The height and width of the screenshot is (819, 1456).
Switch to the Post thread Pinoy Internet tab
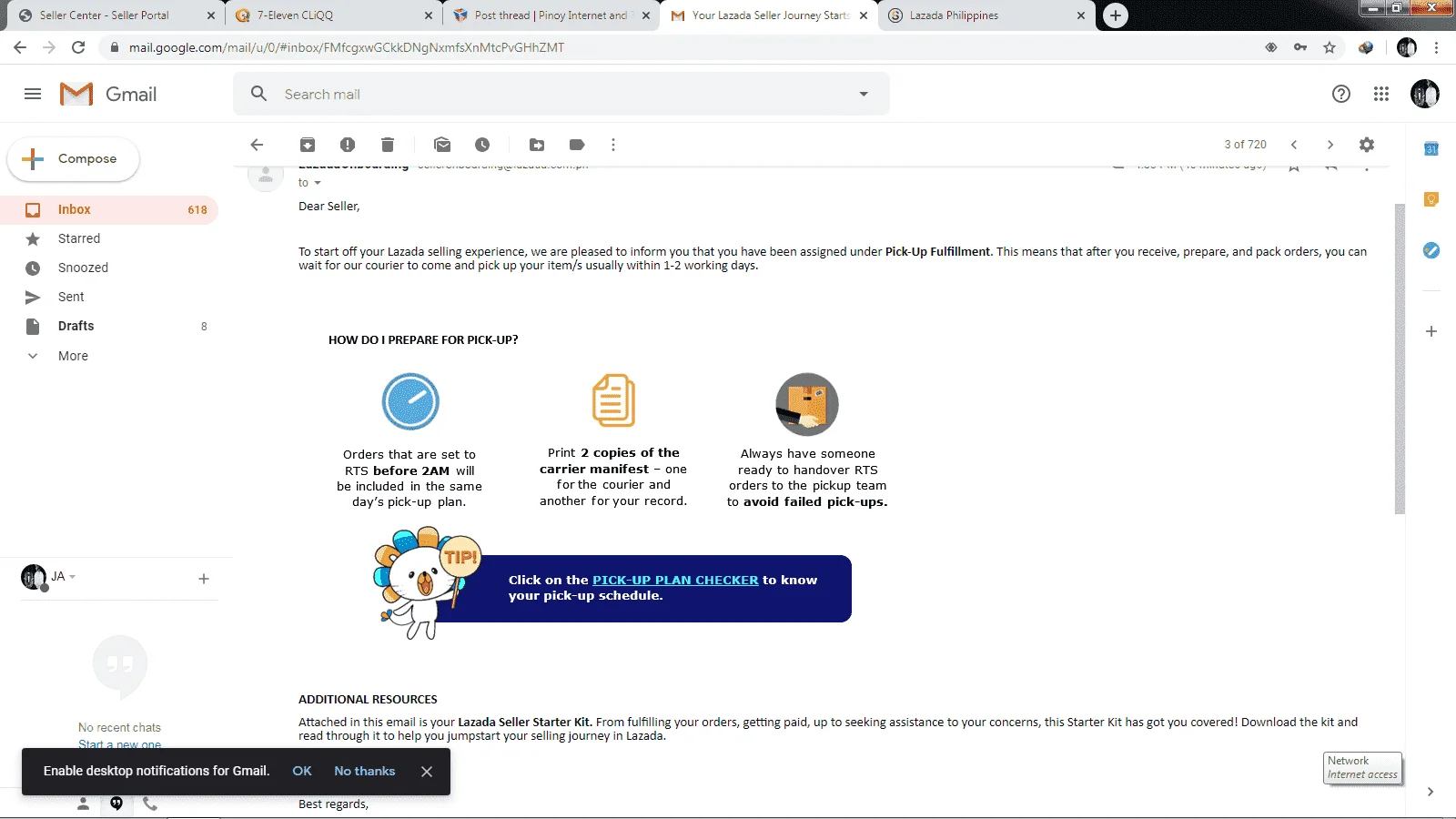point(551,15)
